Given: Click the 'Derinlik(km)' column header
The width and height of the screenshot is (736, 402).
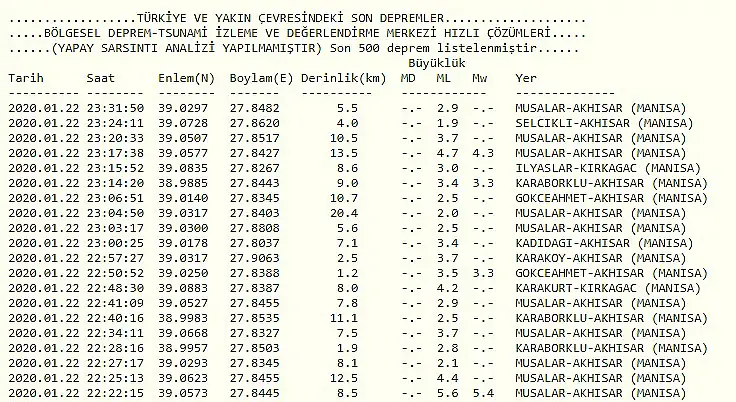Looking at the screenshot, I should tap(344, 78).
